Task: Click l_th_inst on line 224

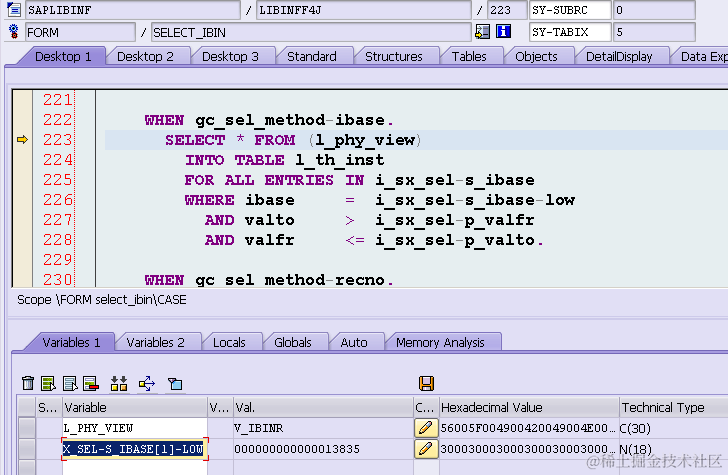Action: tap(339, 160)
